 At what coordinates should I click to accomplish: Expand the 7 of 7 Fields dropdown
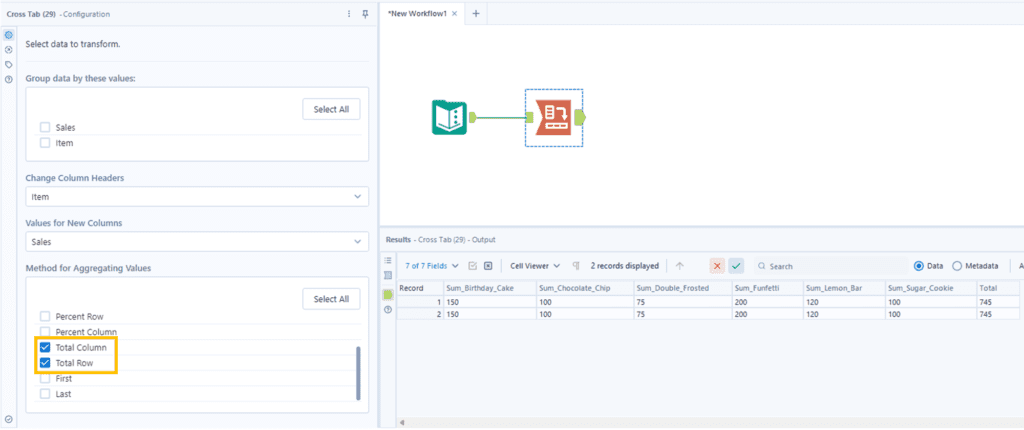432,266
